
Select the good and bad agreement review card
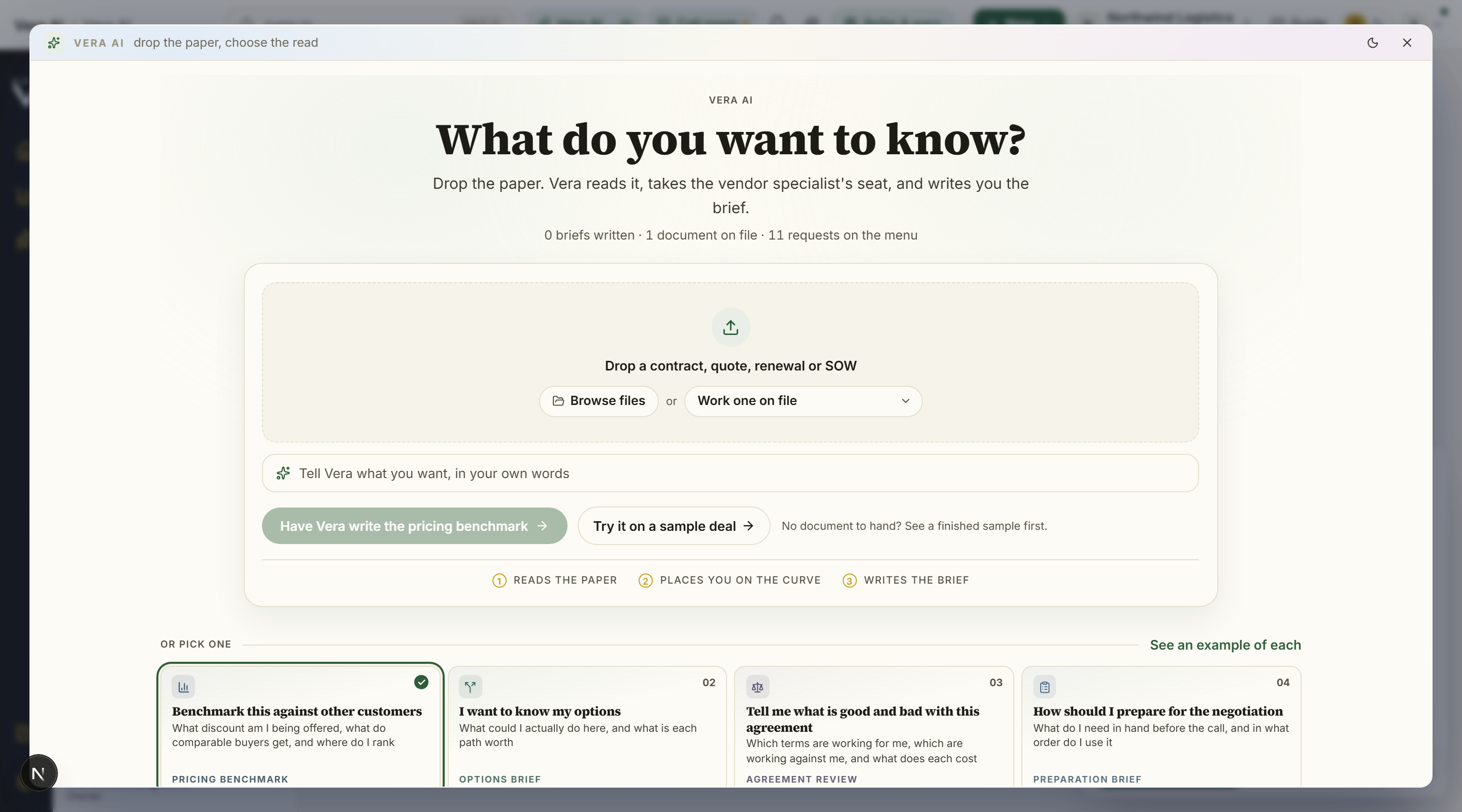pos(874,727)
